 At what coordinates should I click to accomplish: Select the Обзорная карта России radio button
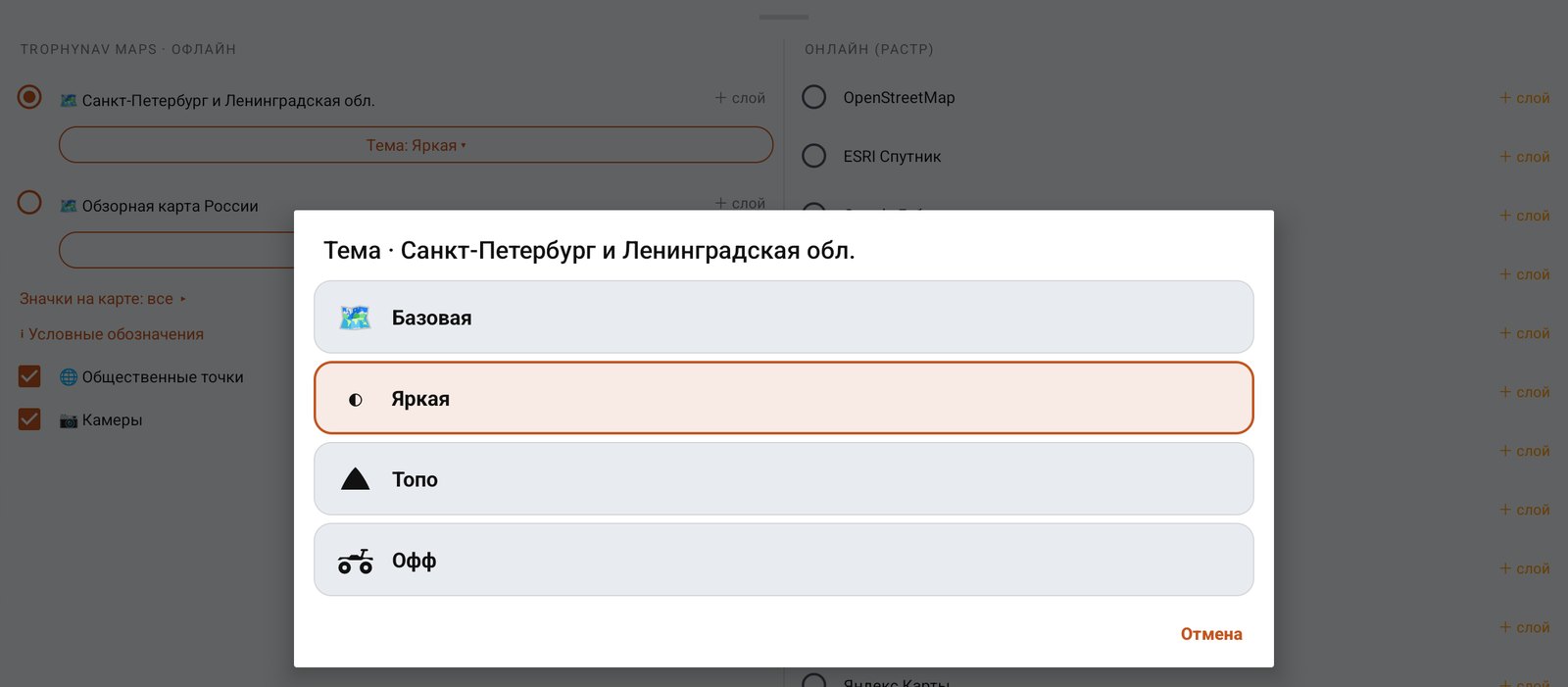(29, 203)
